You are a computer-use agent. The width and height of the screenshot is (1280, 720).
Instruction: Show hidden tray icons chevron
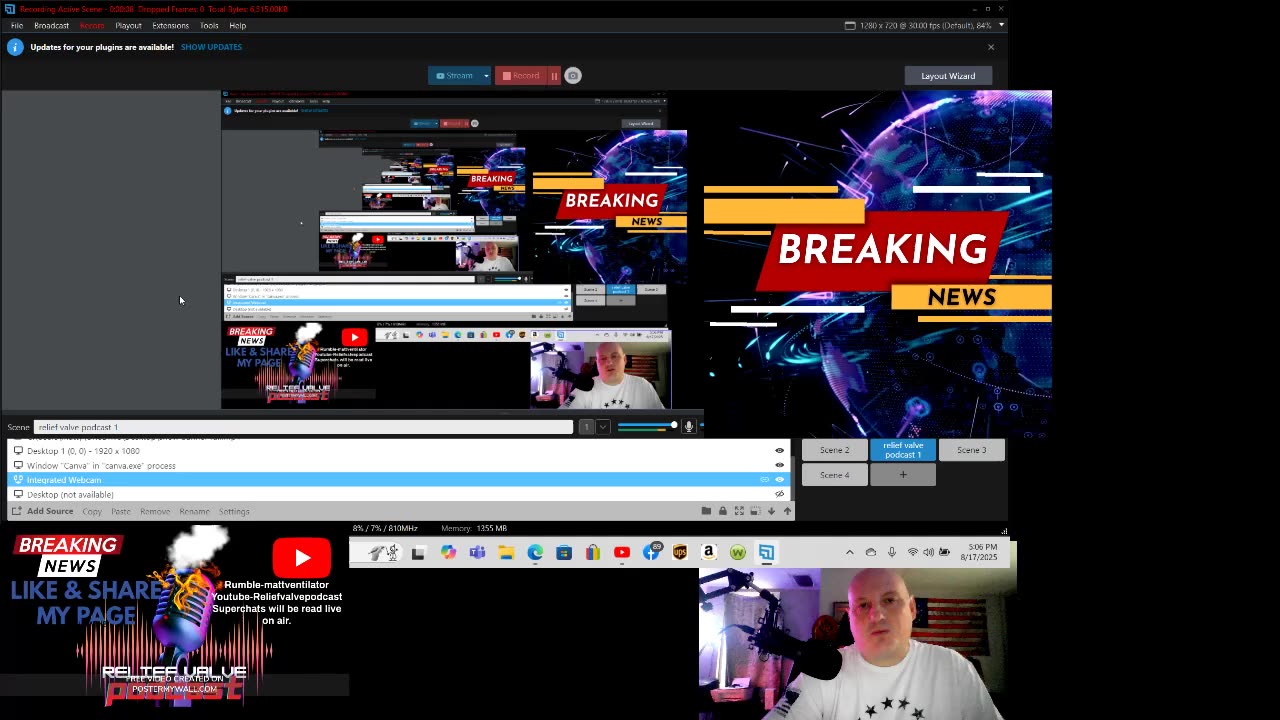click(x=850, y=552)
